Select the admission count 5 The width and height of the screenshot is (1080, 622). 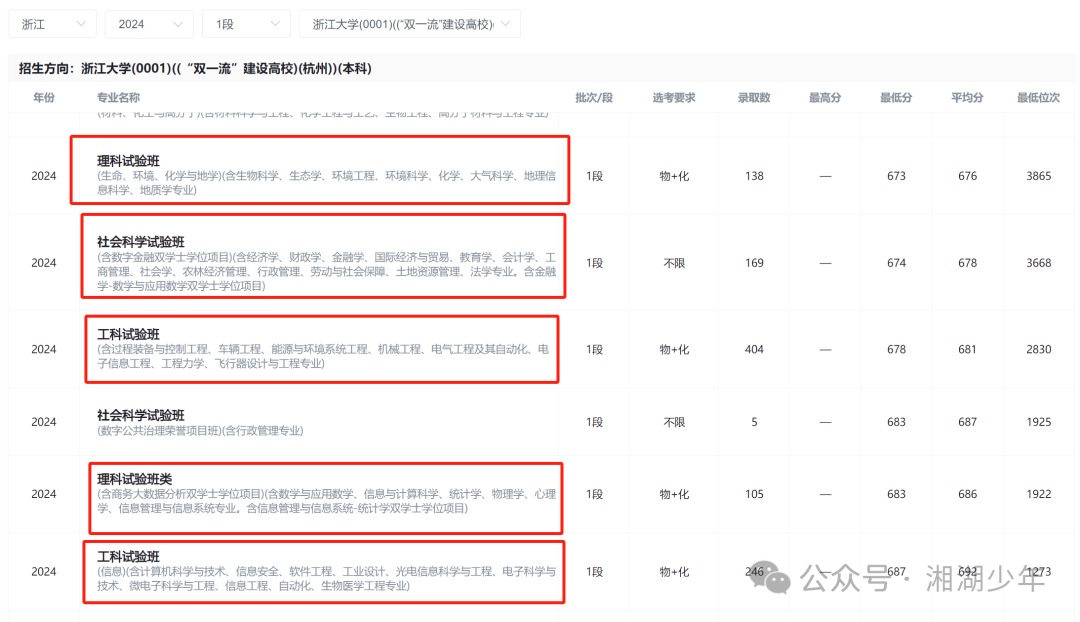click(x=754, y=422)
